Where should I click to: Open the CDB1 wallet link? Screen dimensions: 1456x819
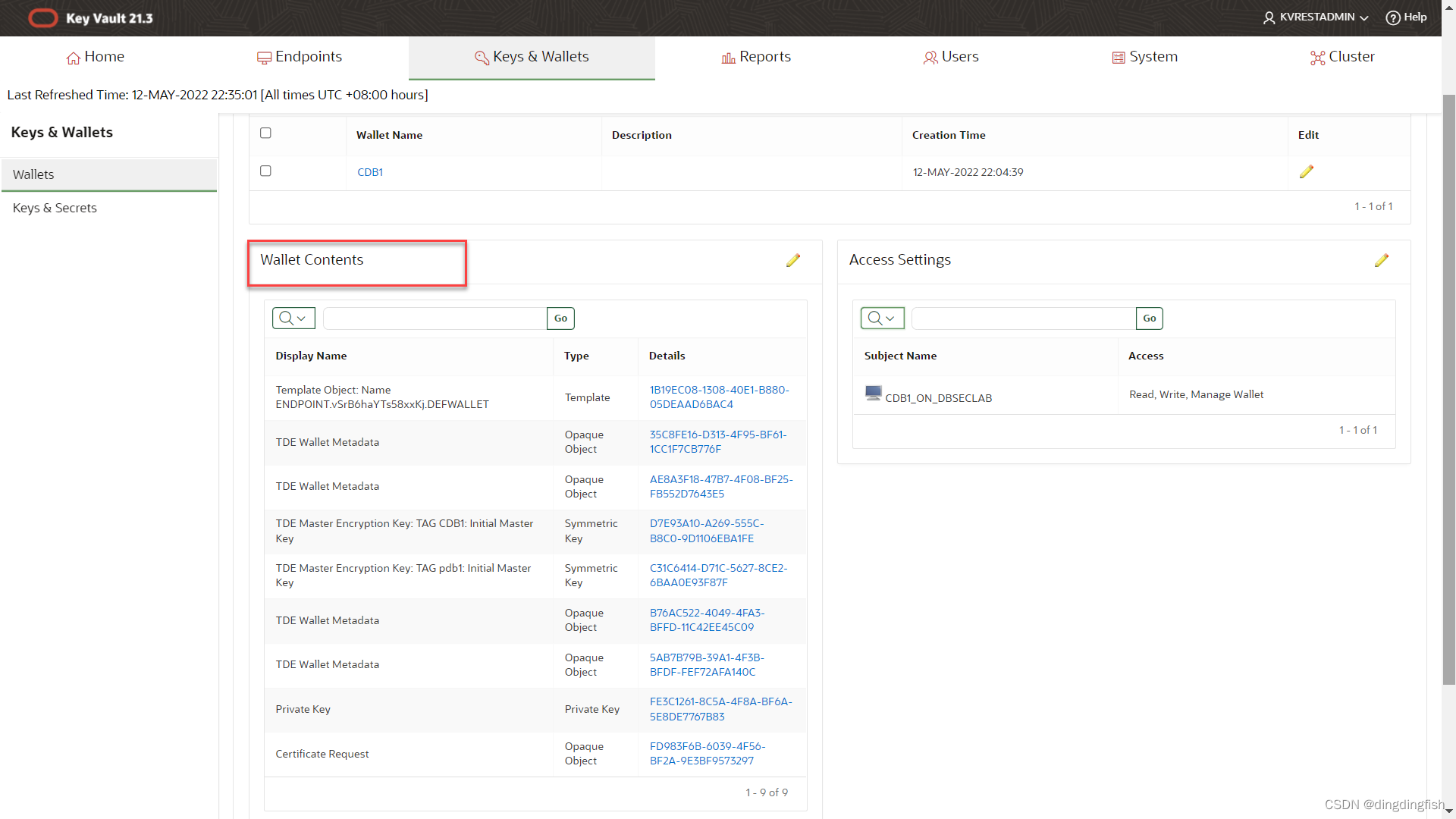(370, 172)
